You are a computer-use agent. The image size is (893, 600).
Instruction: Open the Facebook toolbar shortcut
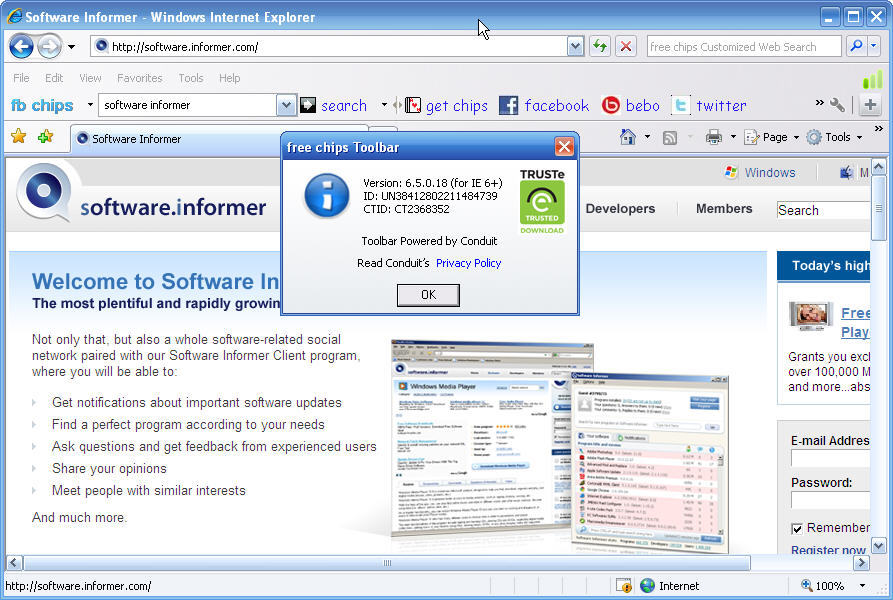[x=544, y=105]
